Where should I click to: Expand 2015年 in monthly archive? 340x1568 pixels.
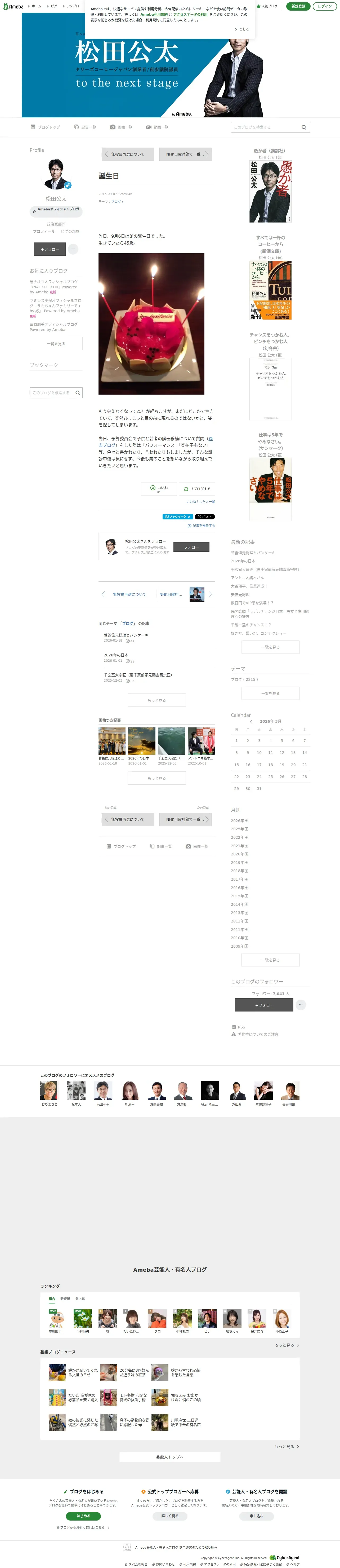pyautogui.click(x=239, y=896)
